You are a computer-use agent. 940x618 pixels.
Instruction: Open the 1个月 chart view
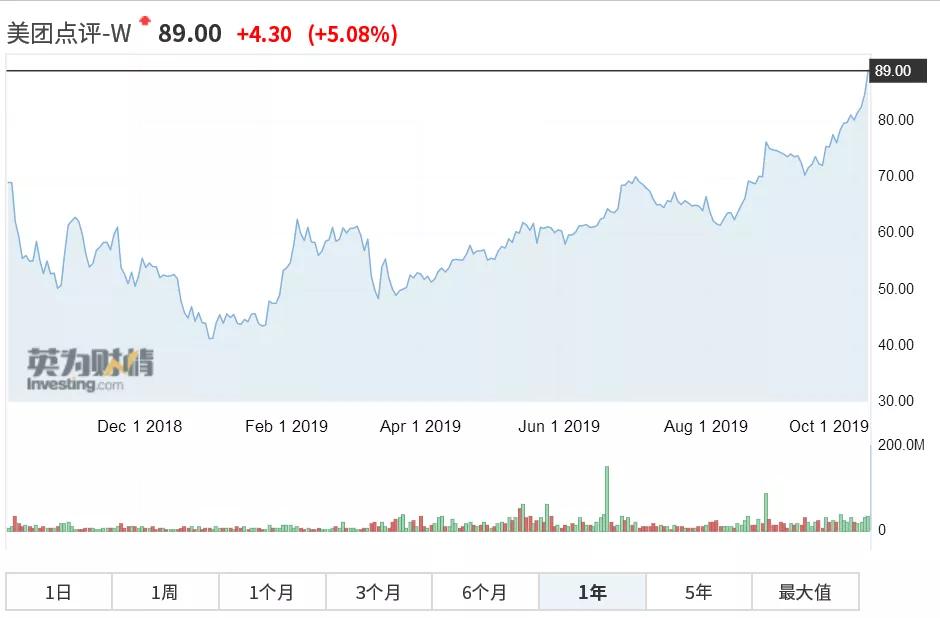271,592
